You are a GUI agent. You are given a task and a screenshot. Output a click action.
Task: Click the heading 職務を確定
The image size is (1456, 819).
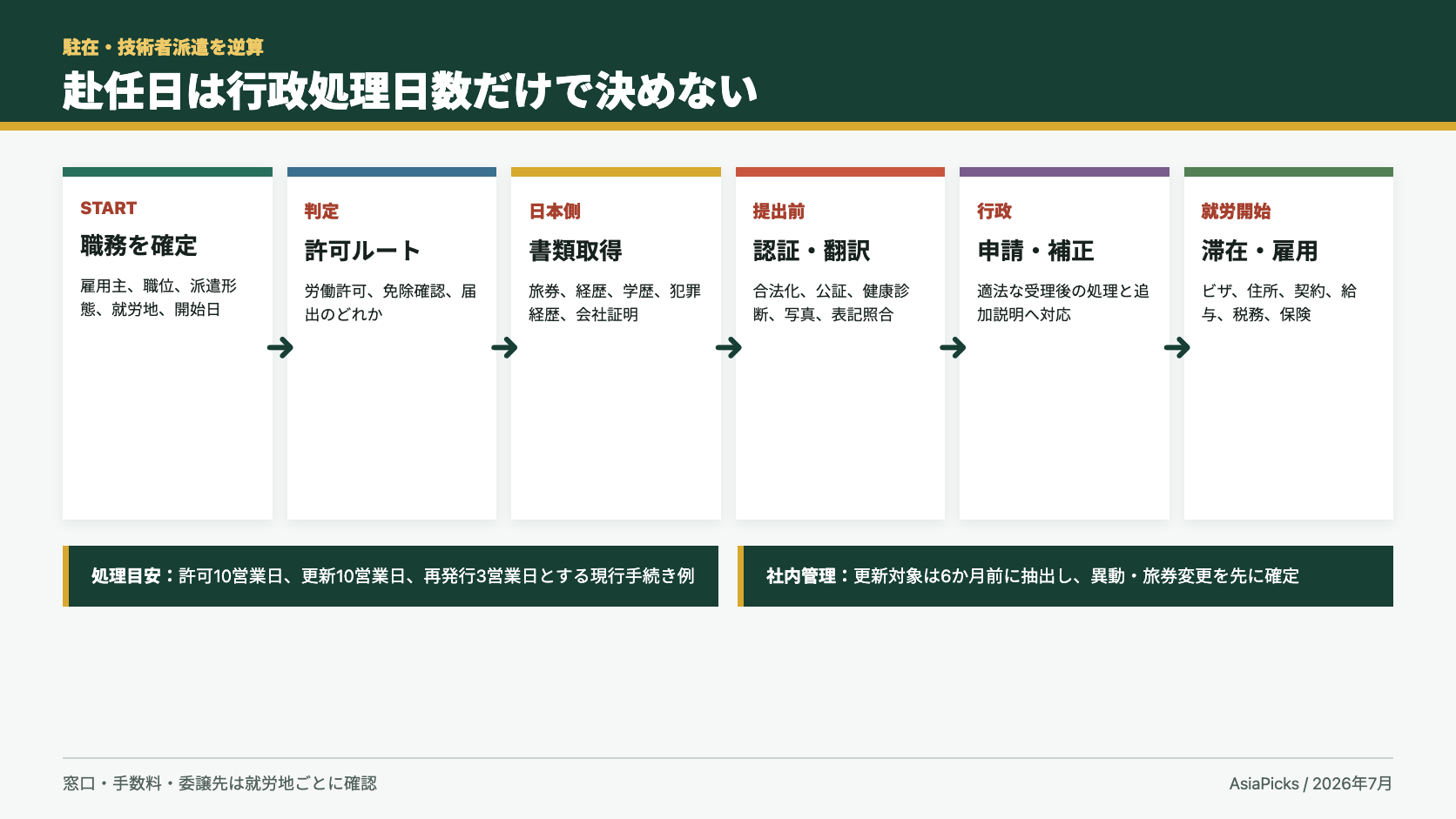coord(138,245)
